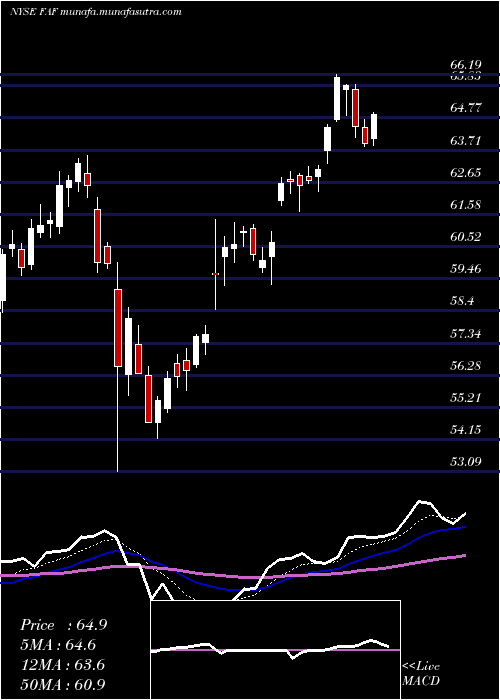
Task: Click the 53.09 price axis label
Action: (x=466, y=461)
